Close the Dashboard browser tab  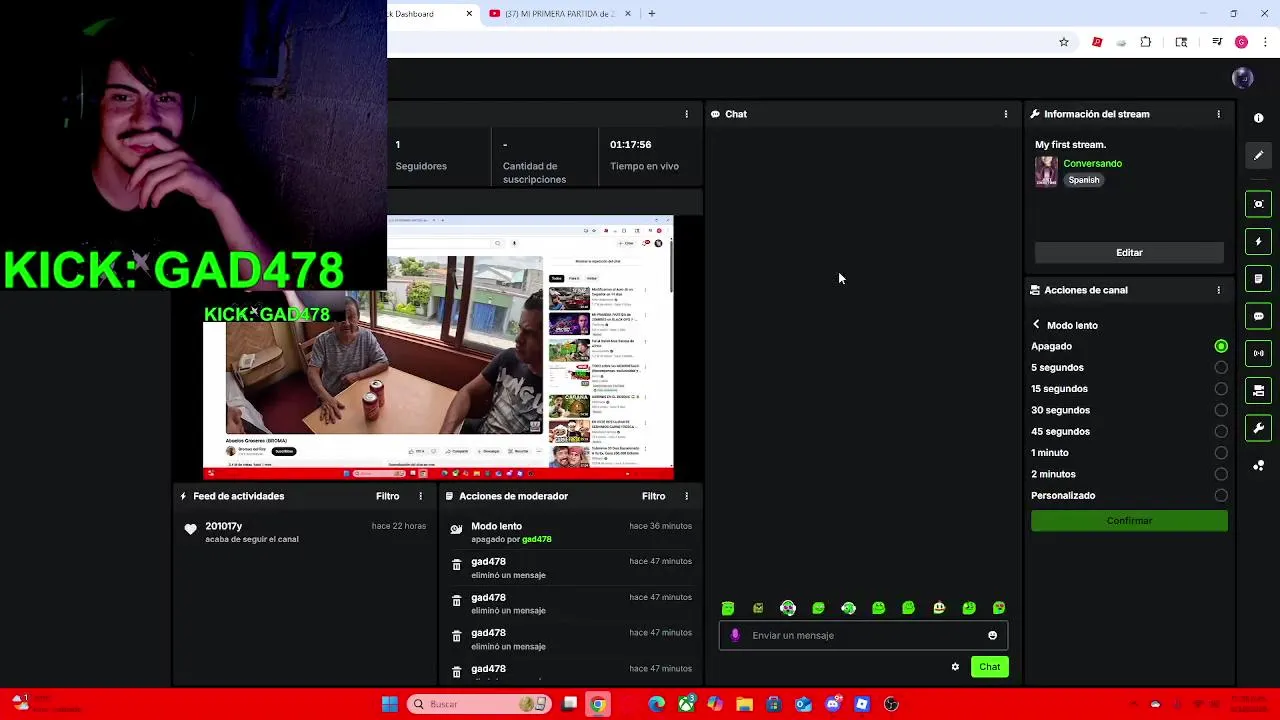click(x=469, y=14)
